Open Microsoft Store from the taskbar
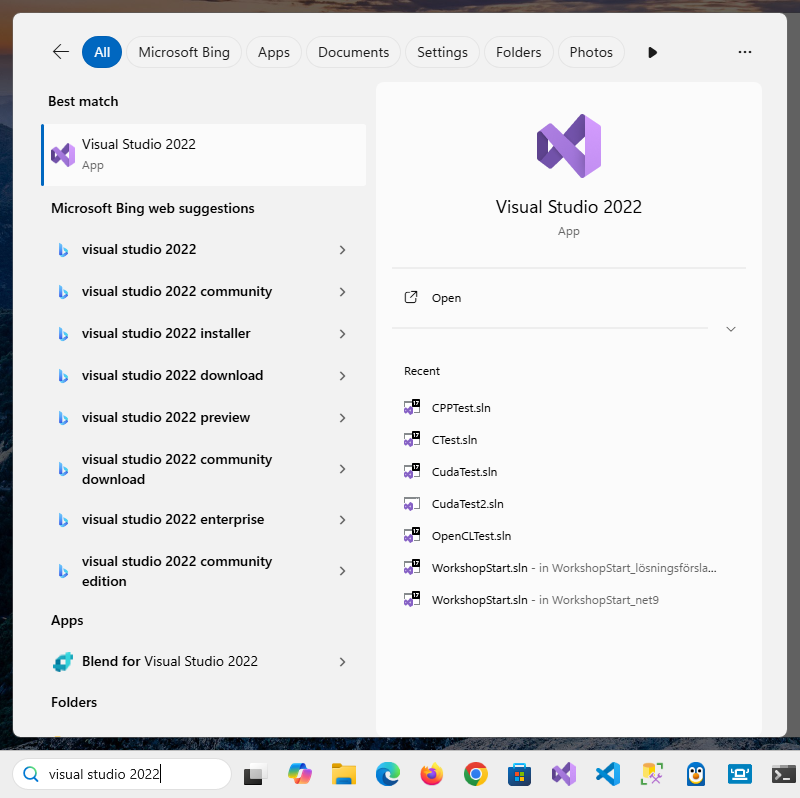 [x=519, y=775]
